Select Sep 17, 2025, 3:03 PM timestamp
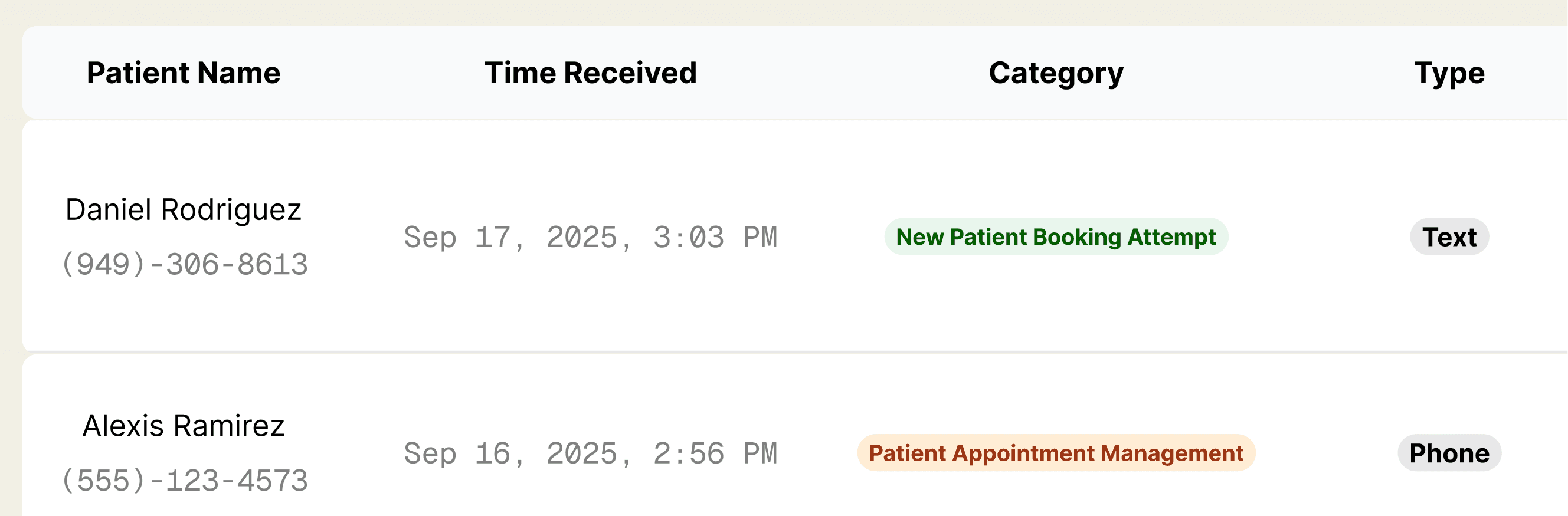 click(590, 237)
